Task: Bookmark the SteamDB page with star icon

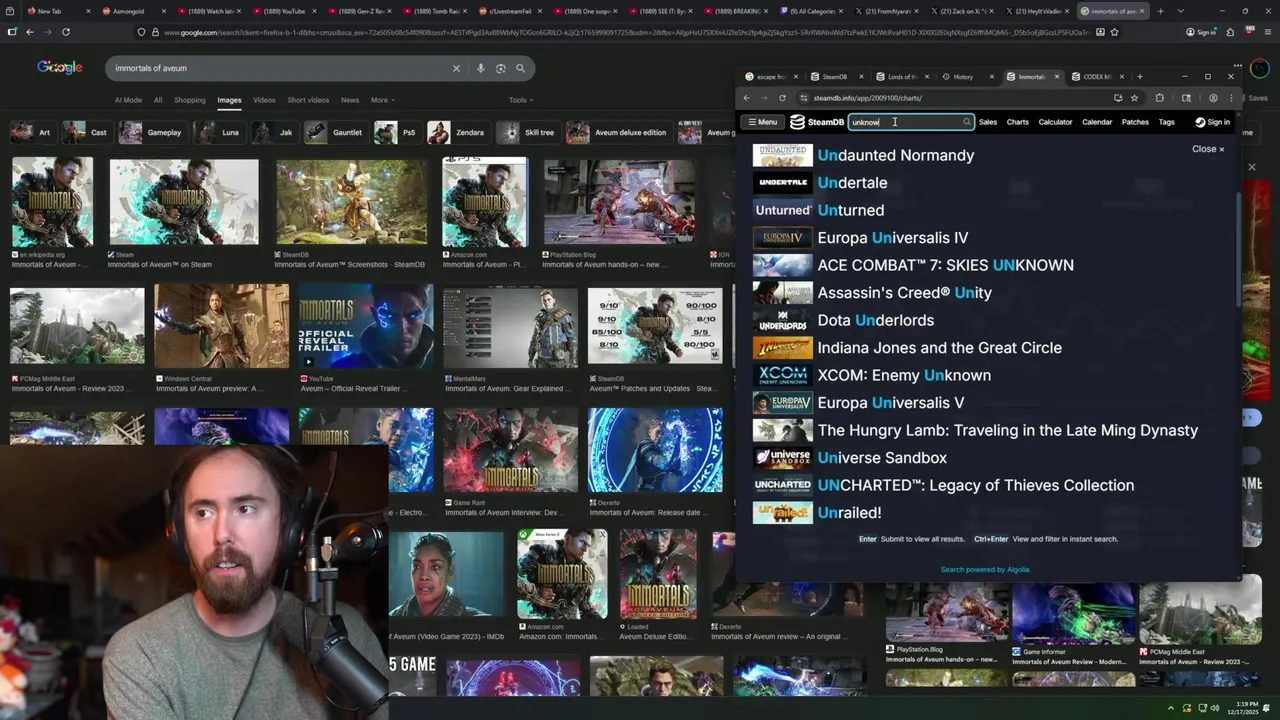Action: point(1134,98)
